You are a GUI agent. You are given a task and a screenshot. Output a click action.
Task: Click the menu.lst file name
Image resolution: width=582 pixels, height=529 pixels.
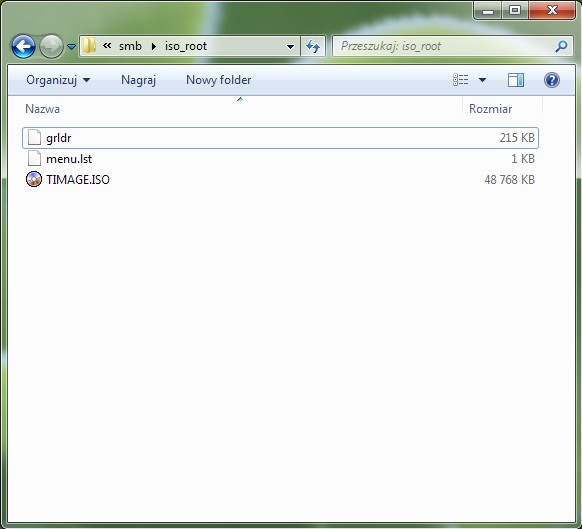click(x=69, y=159)
